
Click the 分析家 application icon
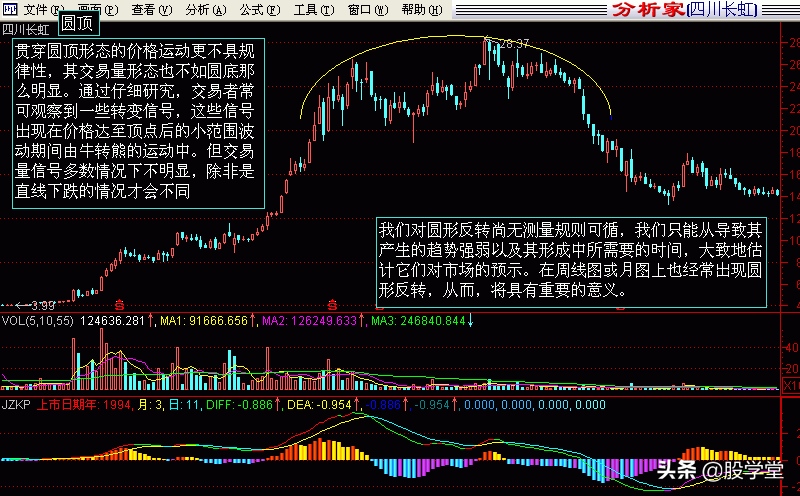click(x=10, y=9)
